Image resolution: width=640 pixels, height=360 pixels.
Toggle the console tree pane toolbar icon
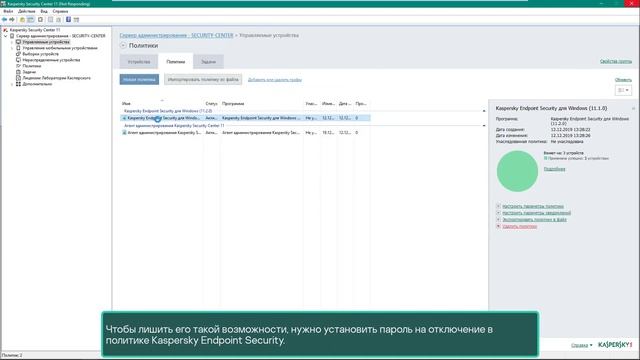tap(31, 20)
